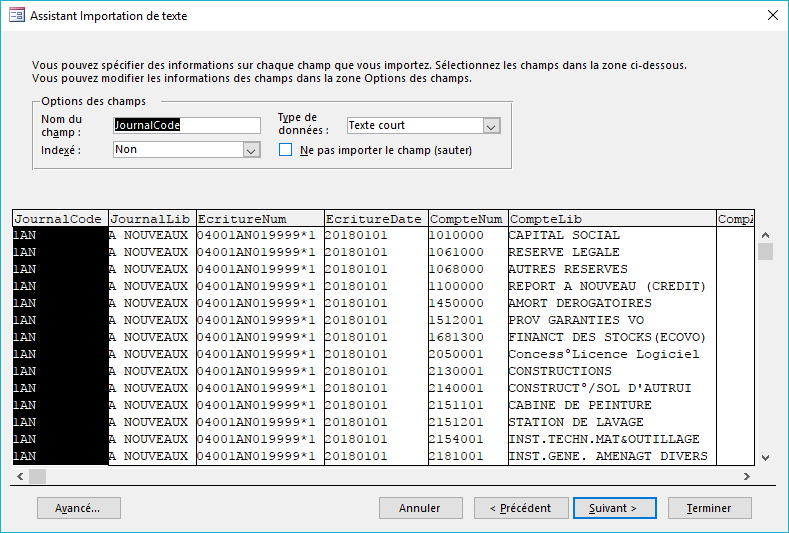Open the 'Type de données' dropdown

point(491,126)
